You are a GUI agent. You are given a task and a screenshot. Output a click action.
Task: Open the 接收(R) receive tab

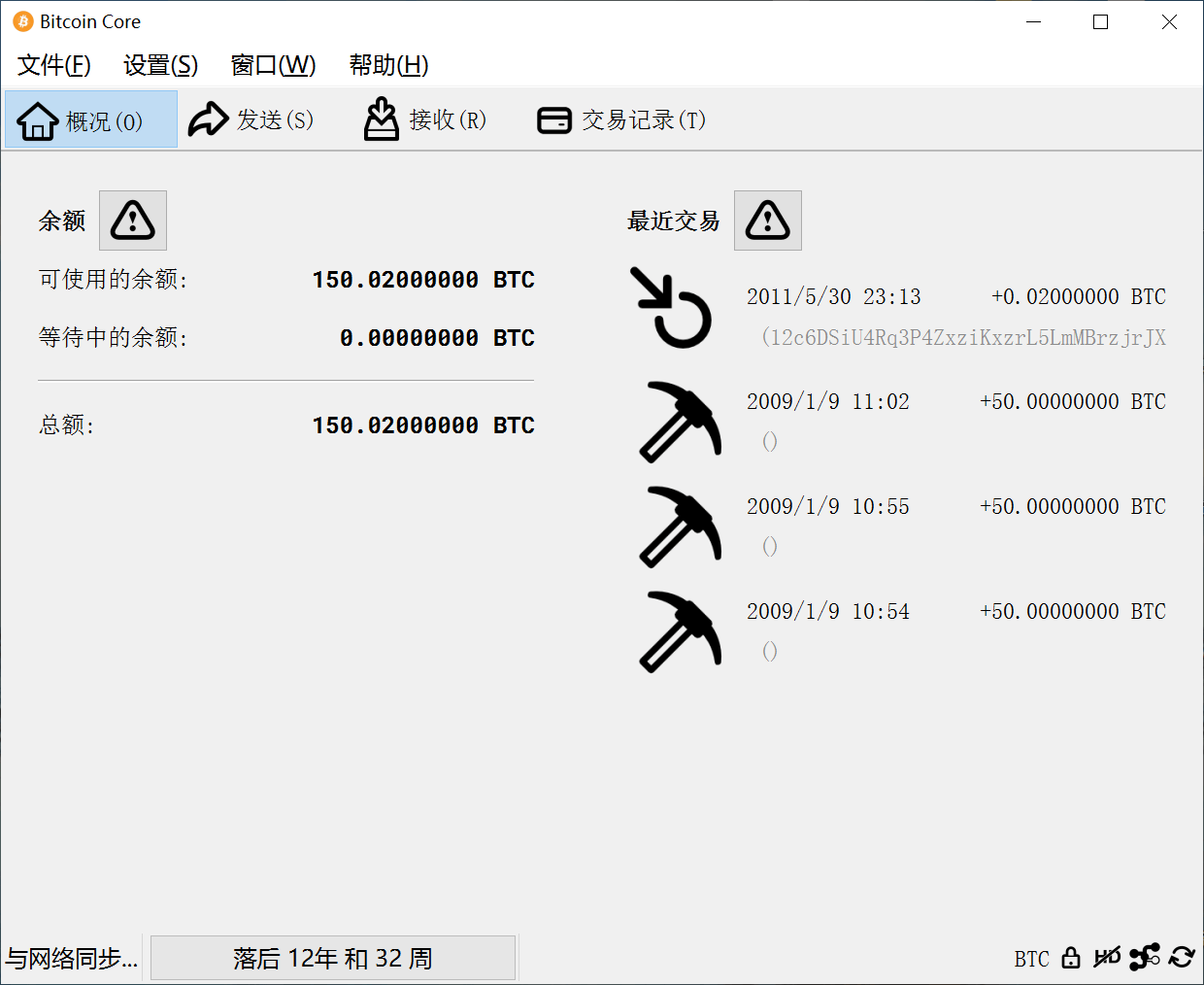(x=424, y=119)
